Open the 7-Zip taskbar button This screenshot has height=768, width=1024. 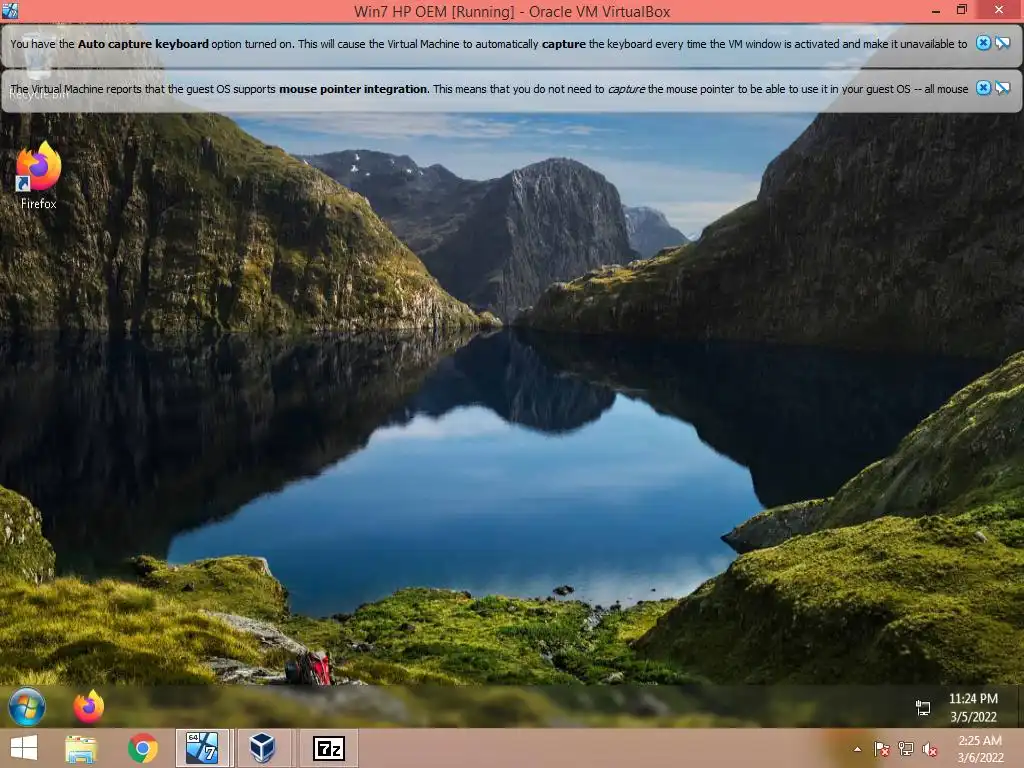(x=328, y=748)
